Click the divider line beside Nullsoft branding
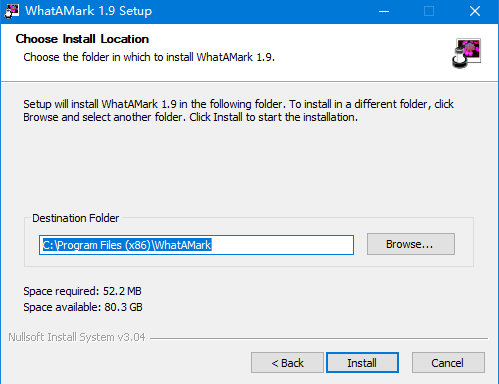The image size is (499, 384). click(319, 338)
